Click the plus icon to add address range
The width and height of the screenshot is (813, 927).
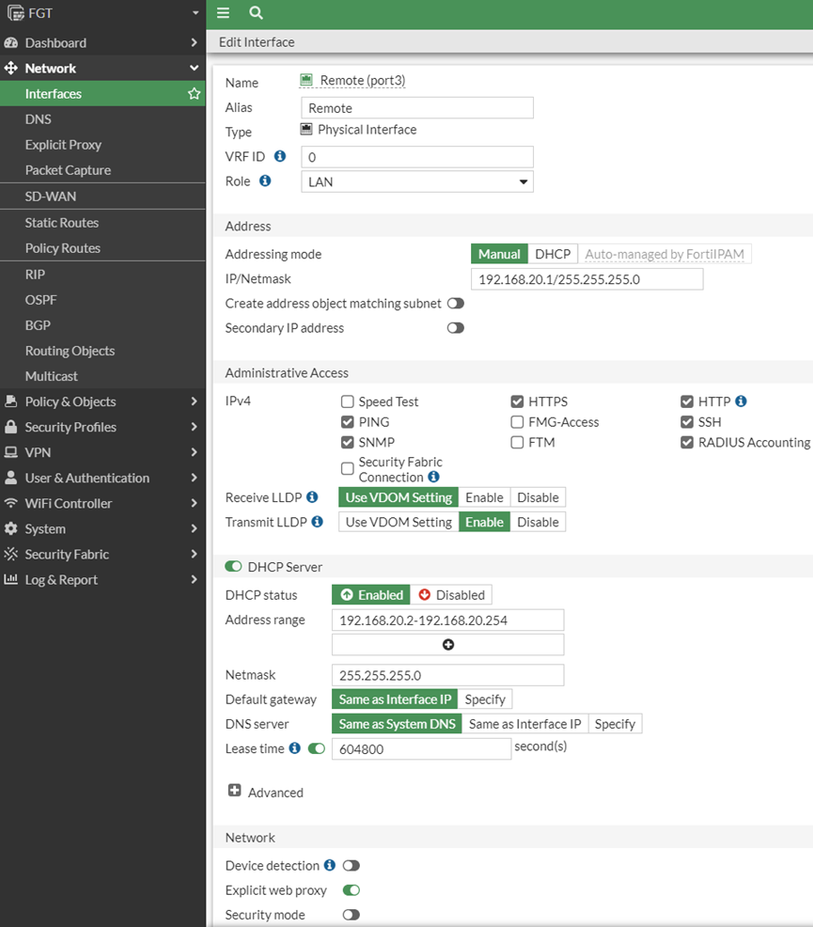[448, 645]
